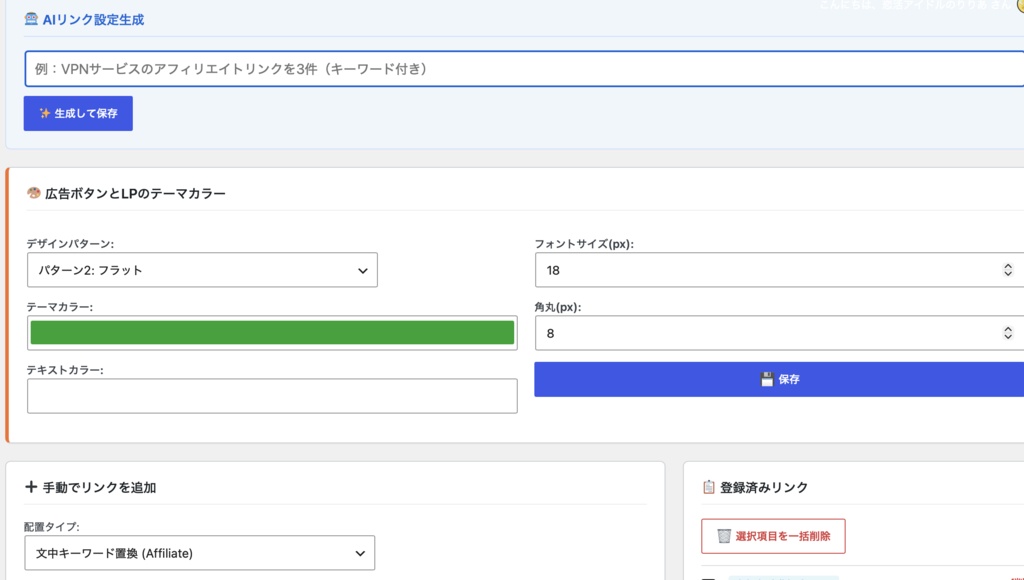Click the 広告ボタンとLPのテーマカラー heading text
Viewport: 1024px width, 580px height.
(x=135, y=193)
